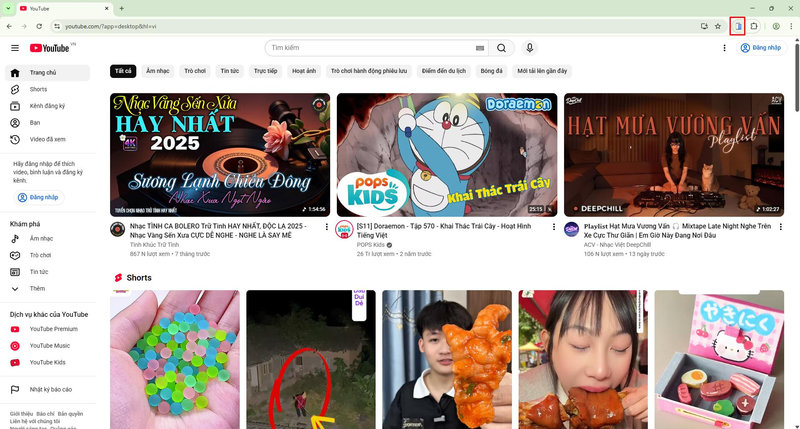Reload the page
Viewport: 800px width, 429px height.
click(x=39, y=26)
